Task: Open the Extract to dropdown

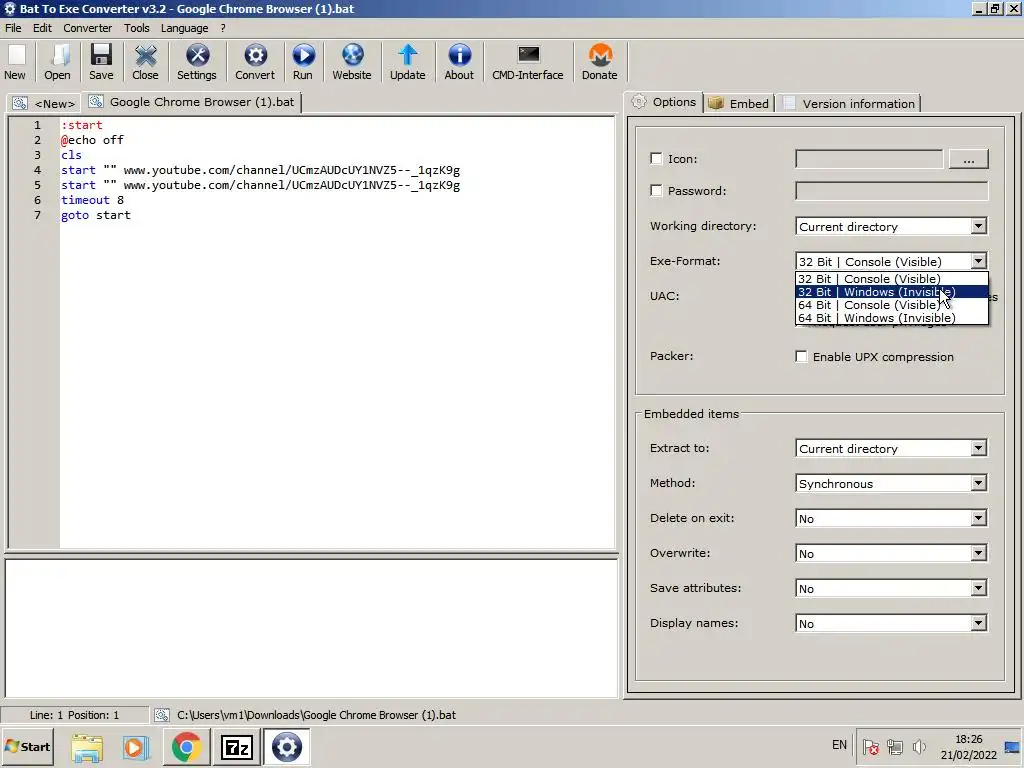Action: click(x=891, y=449)
